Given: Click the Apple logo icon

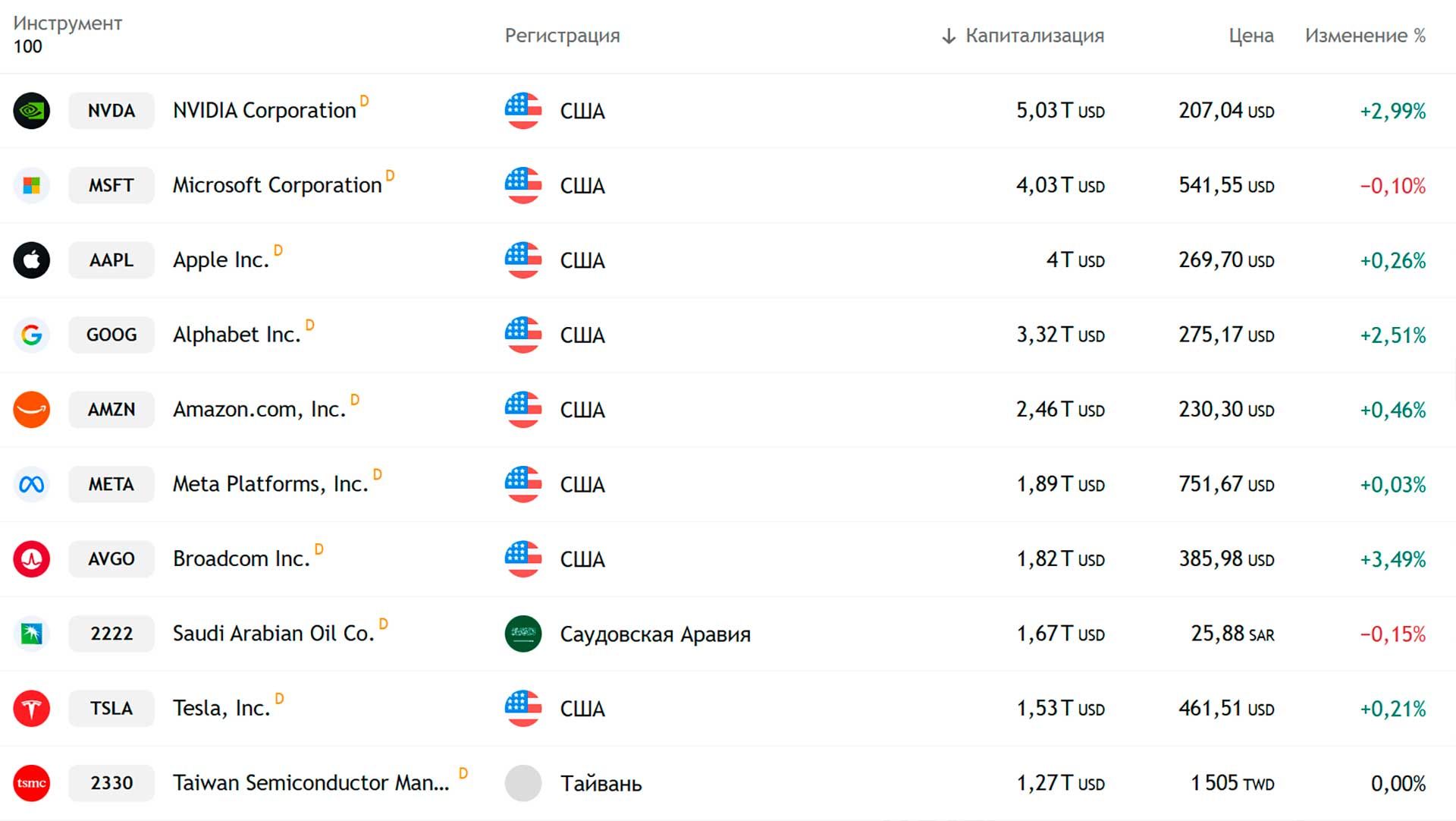Looking at the screenshot, I should pos(32,260).
